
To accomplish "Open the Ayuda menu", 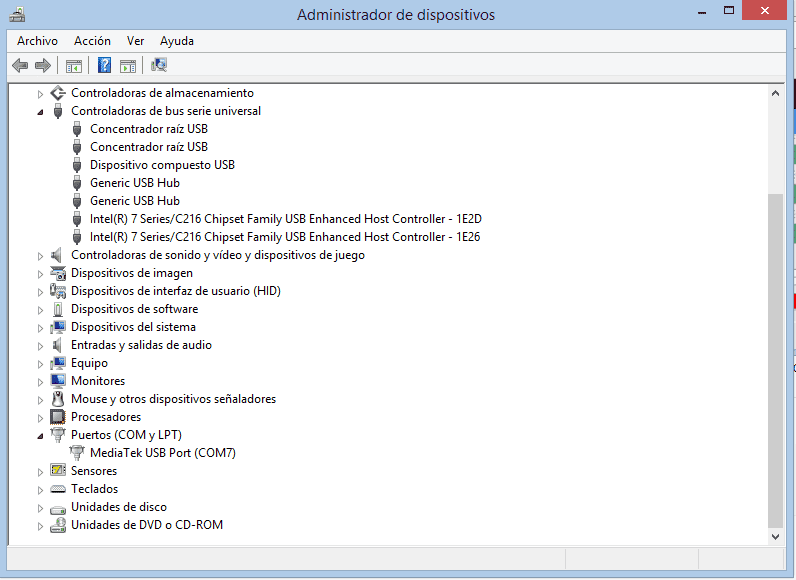I will tap(177, 41).
